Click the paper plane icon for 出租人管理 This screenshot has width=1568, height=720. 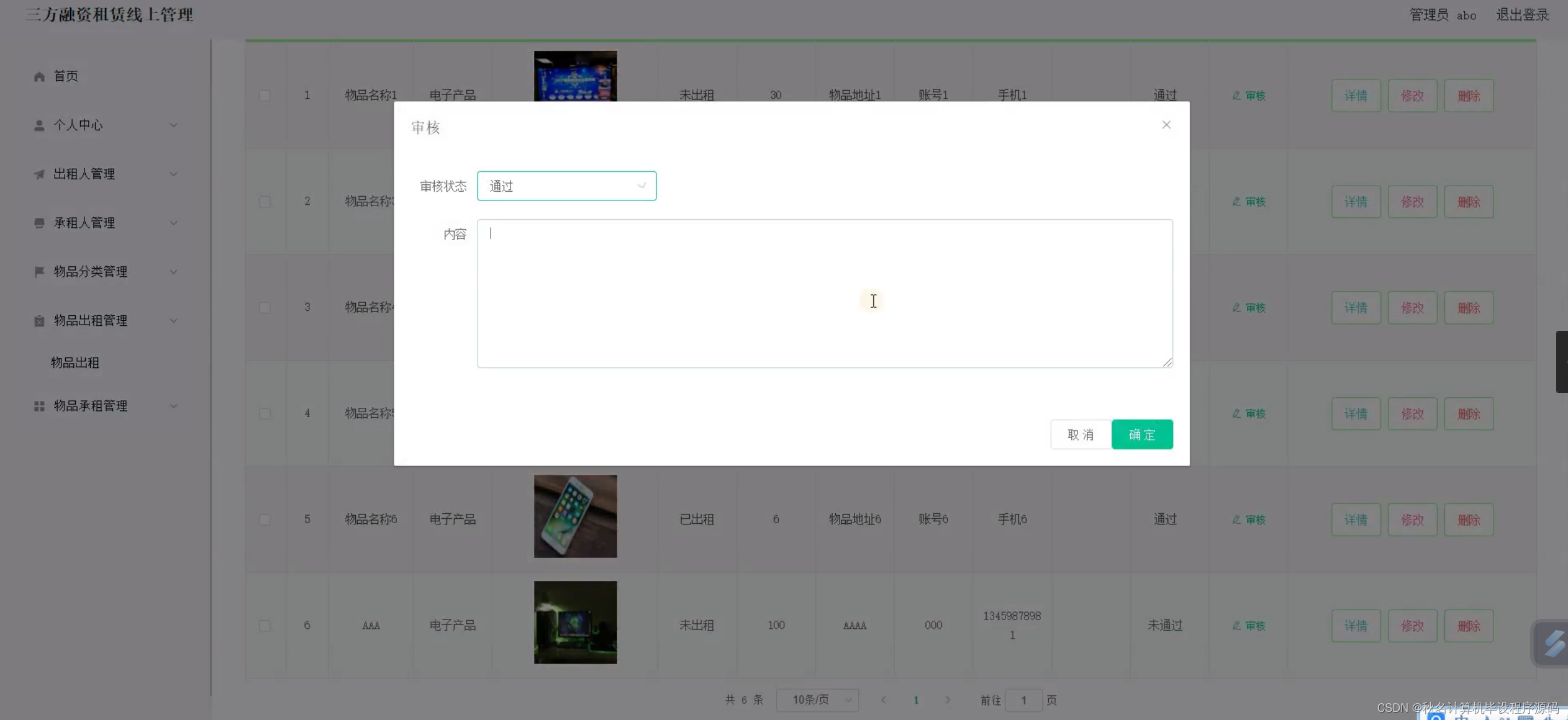(x=39, y=174)
